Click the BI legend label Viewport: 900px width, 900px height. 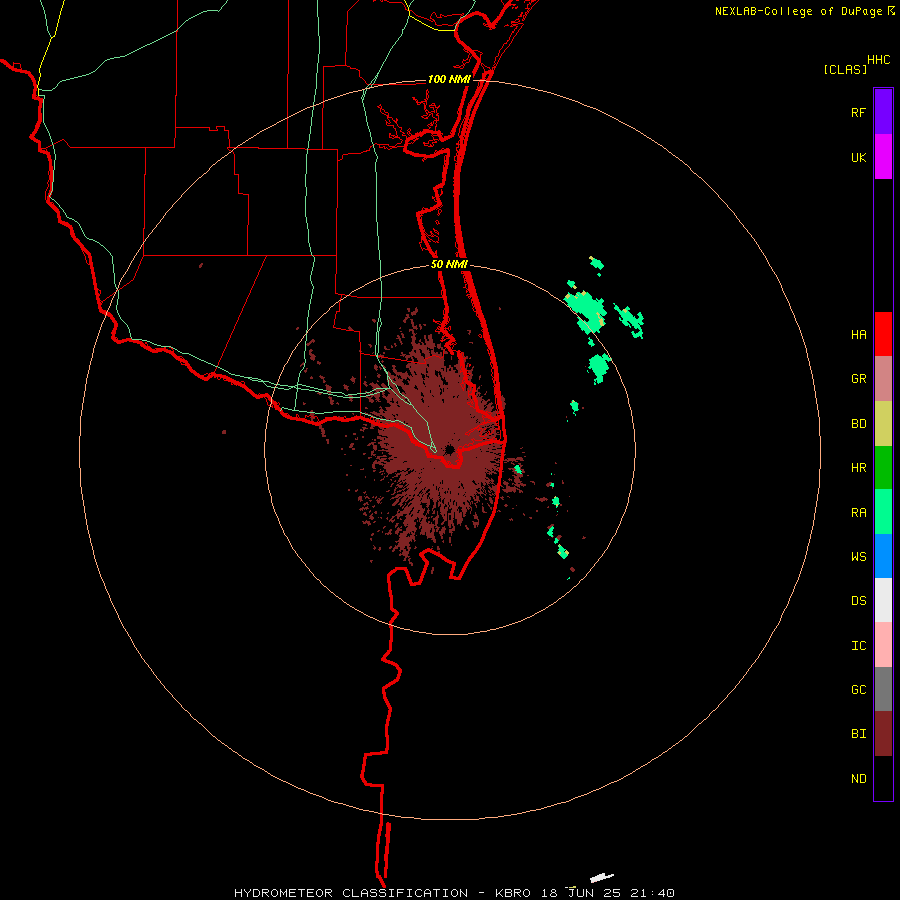point(858,734)
